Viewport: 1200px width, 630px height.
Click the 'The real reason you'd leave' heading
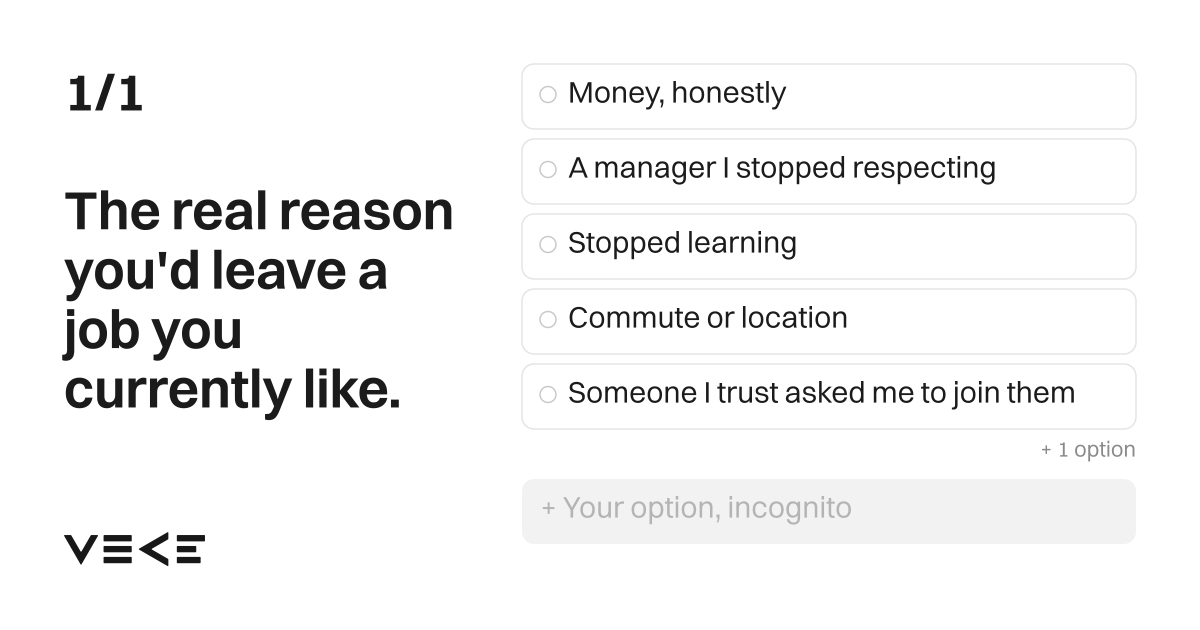tap(259, 300)
